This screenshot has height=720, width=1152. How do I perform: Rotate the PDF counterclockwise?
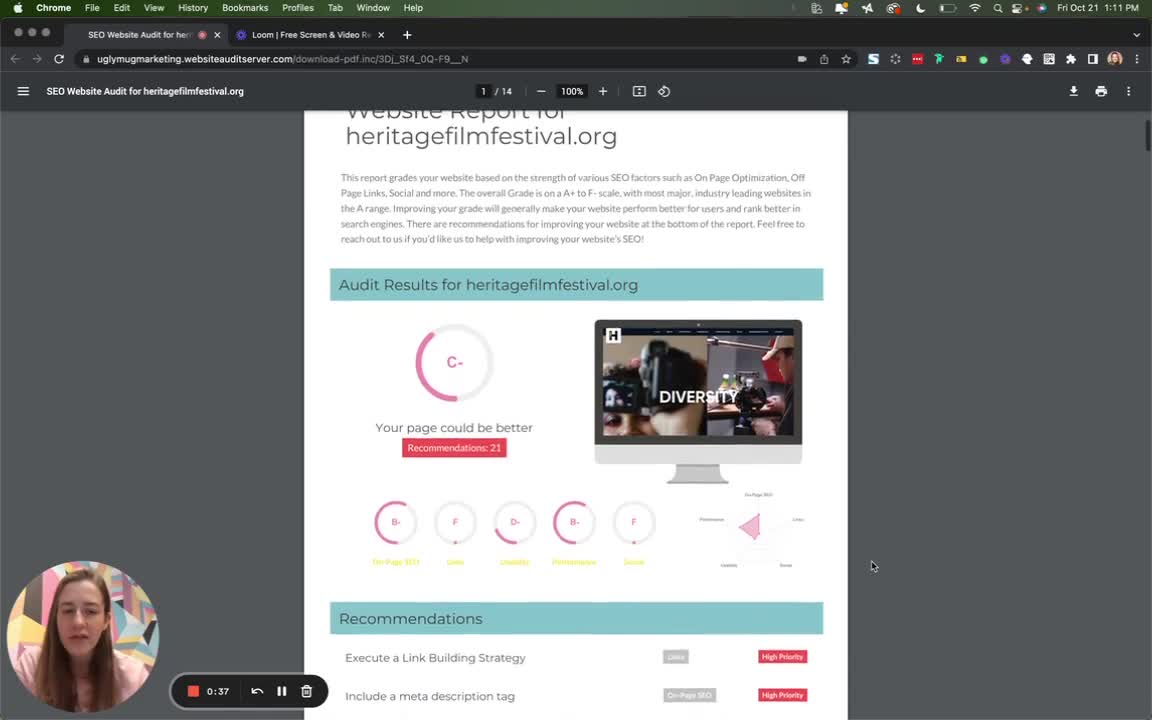664,91
